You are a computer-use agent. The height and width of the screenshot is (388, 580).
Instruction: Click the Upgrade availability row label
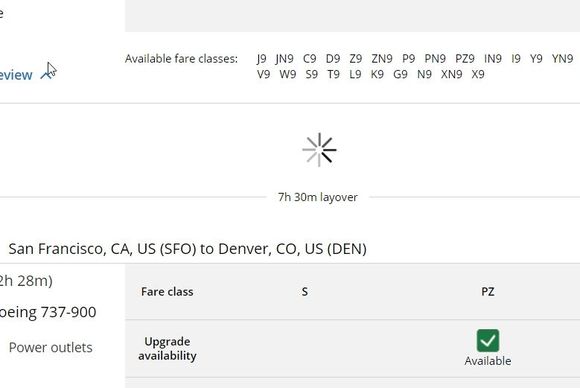point(167,348)
